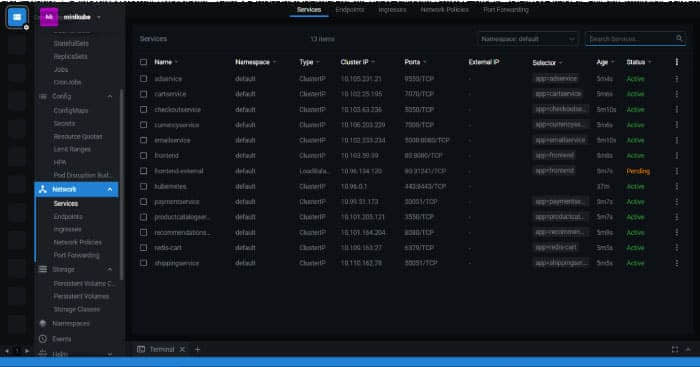Open the Namespace: default dropdown
The height and width of the screenshot is (367, 700).
(x=528, y=39)
